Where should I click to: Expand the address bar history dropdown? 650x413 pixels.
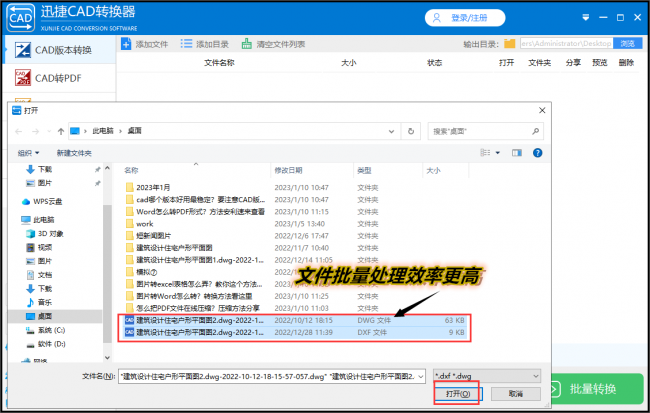(x=391, y=131)
